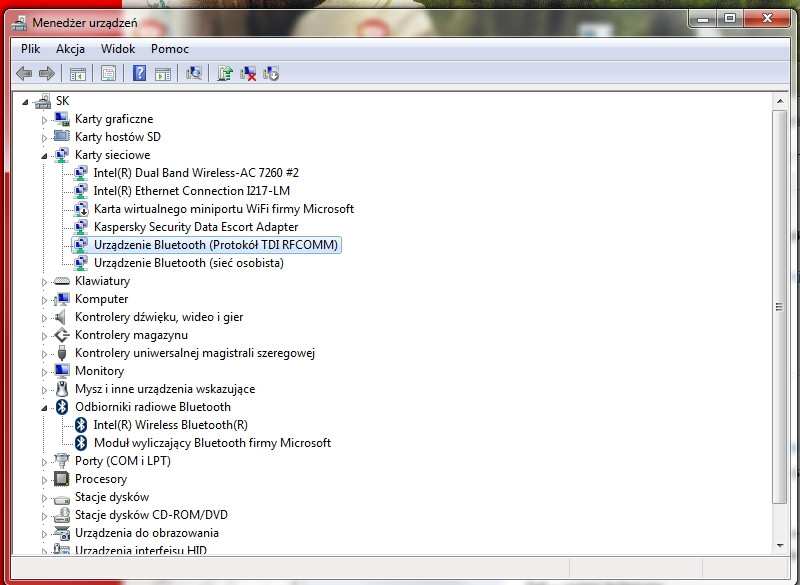Click the SK computer root icon
The width and height of the screenshot is (800, 585).
(x=43, y=101)
